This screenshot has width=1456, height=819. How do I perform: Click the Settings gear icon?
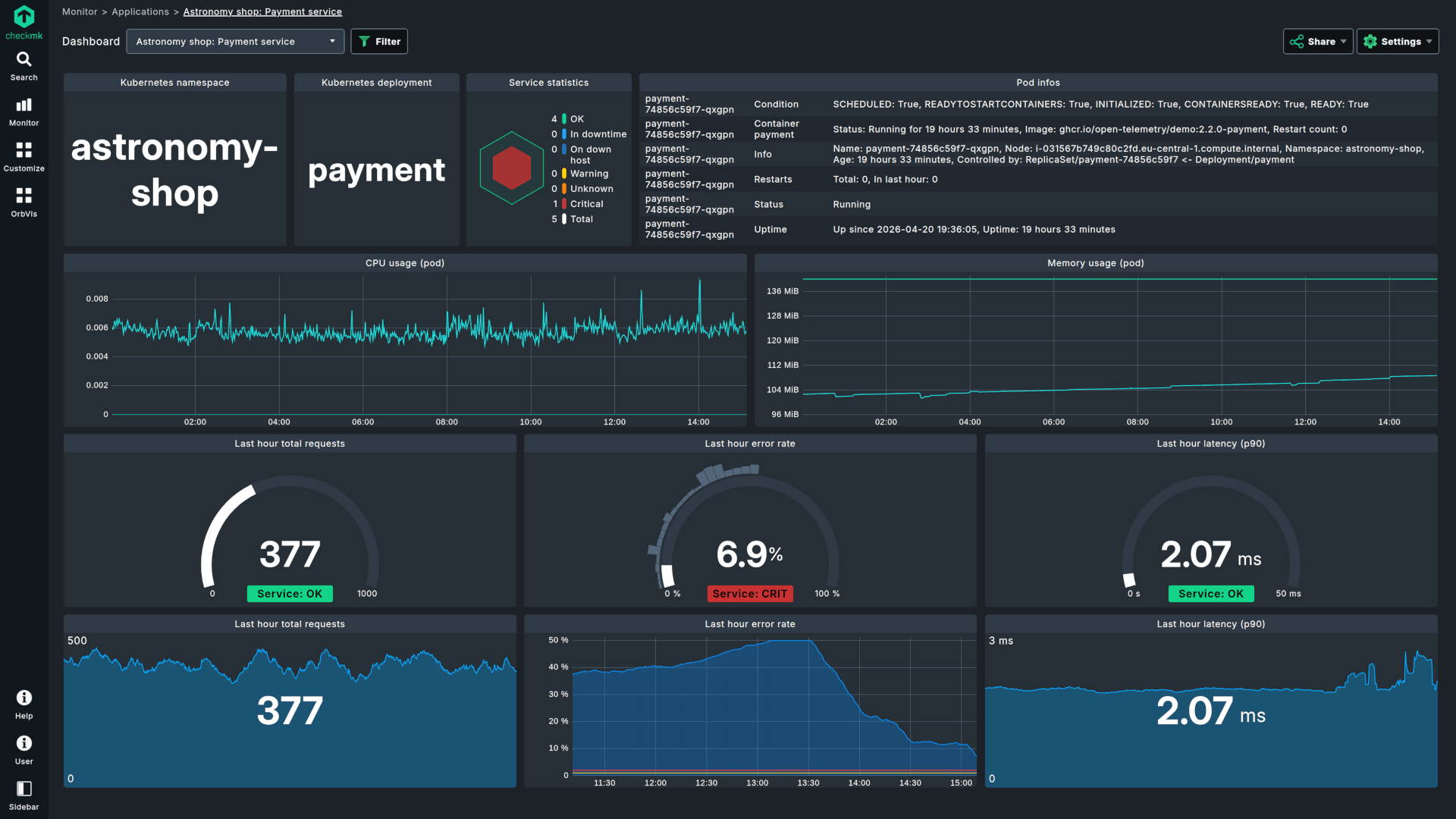click(1370, 42)
